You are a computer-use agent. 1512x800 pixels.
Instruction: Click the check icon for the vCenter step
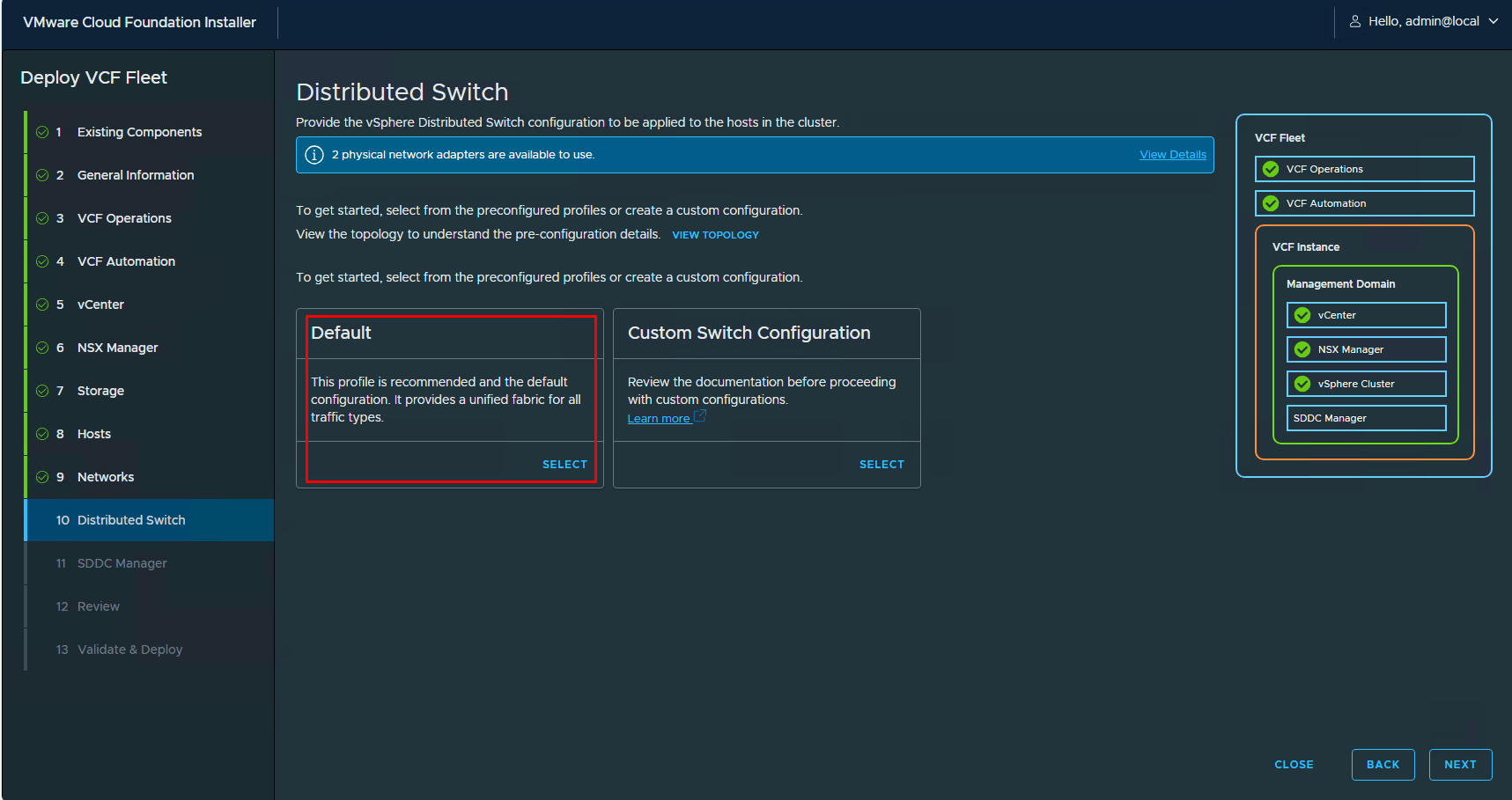(x=42, y=305)
